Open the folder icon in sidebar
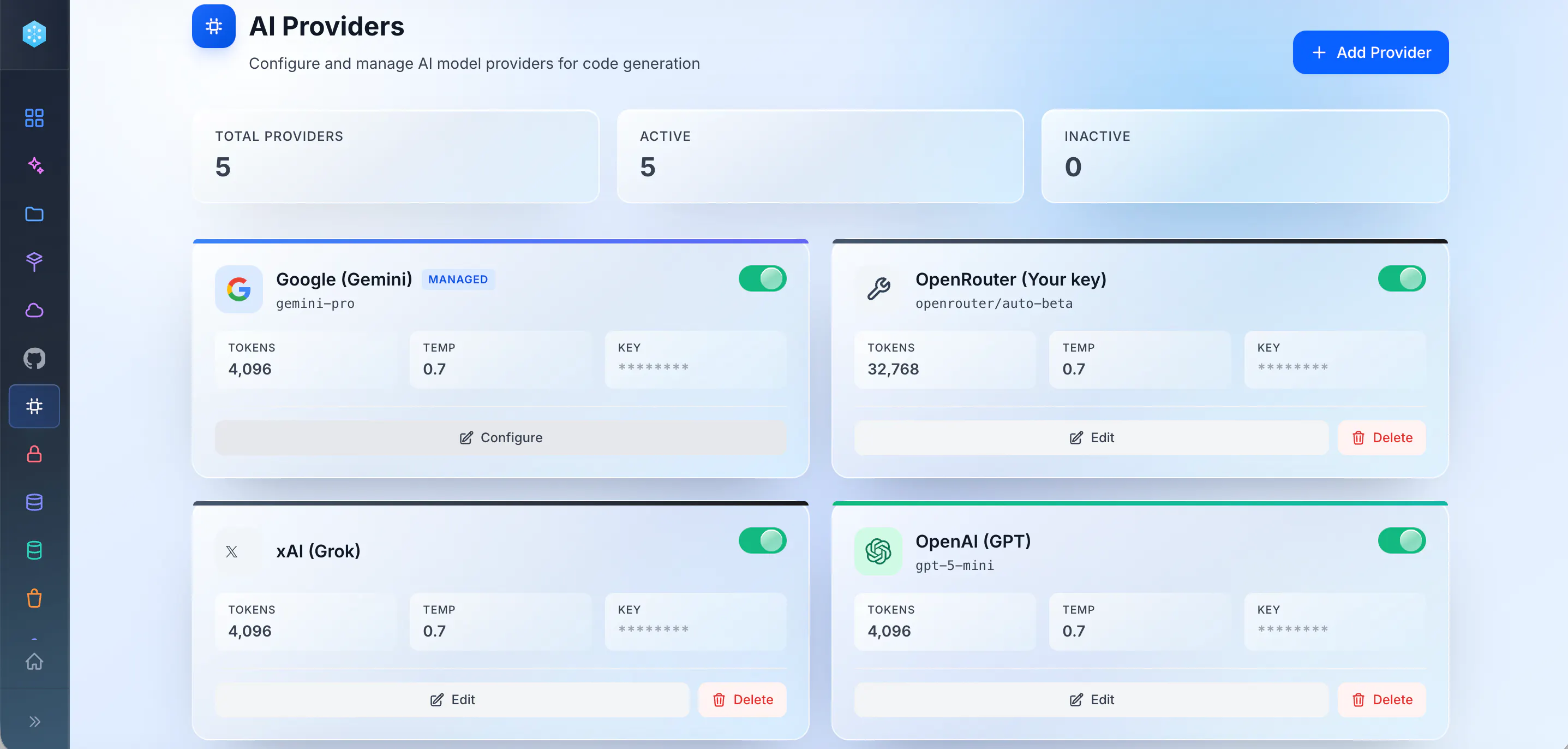1568x749 pixels. (x=34, y=214)
